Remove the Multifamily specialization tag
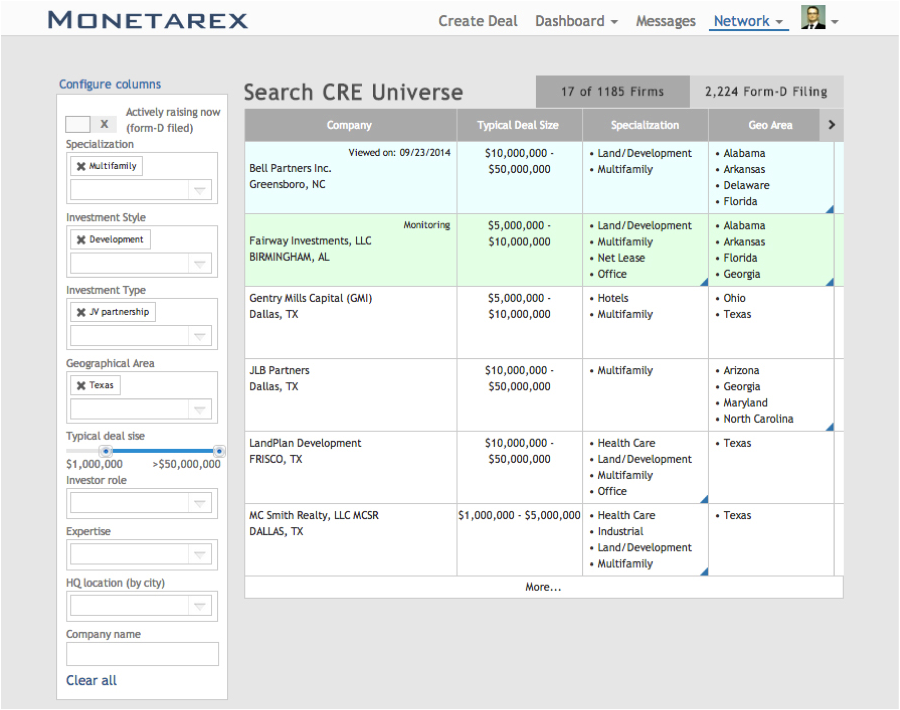900x710 pixels. pyautogui.click(x=81, y=166)
